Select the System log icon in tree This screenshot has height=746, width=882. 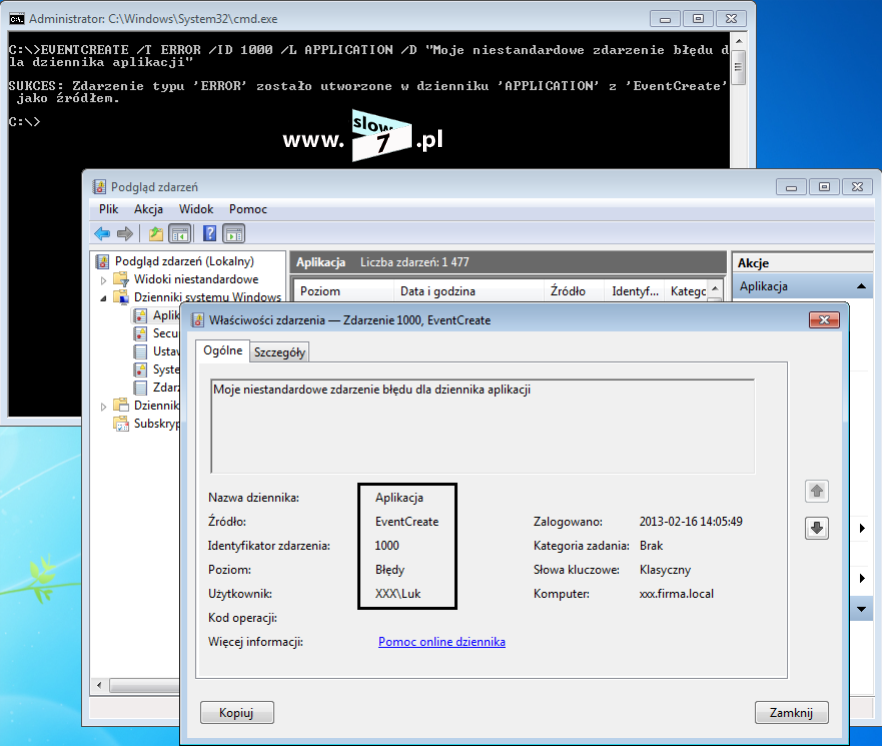point(140,370)
